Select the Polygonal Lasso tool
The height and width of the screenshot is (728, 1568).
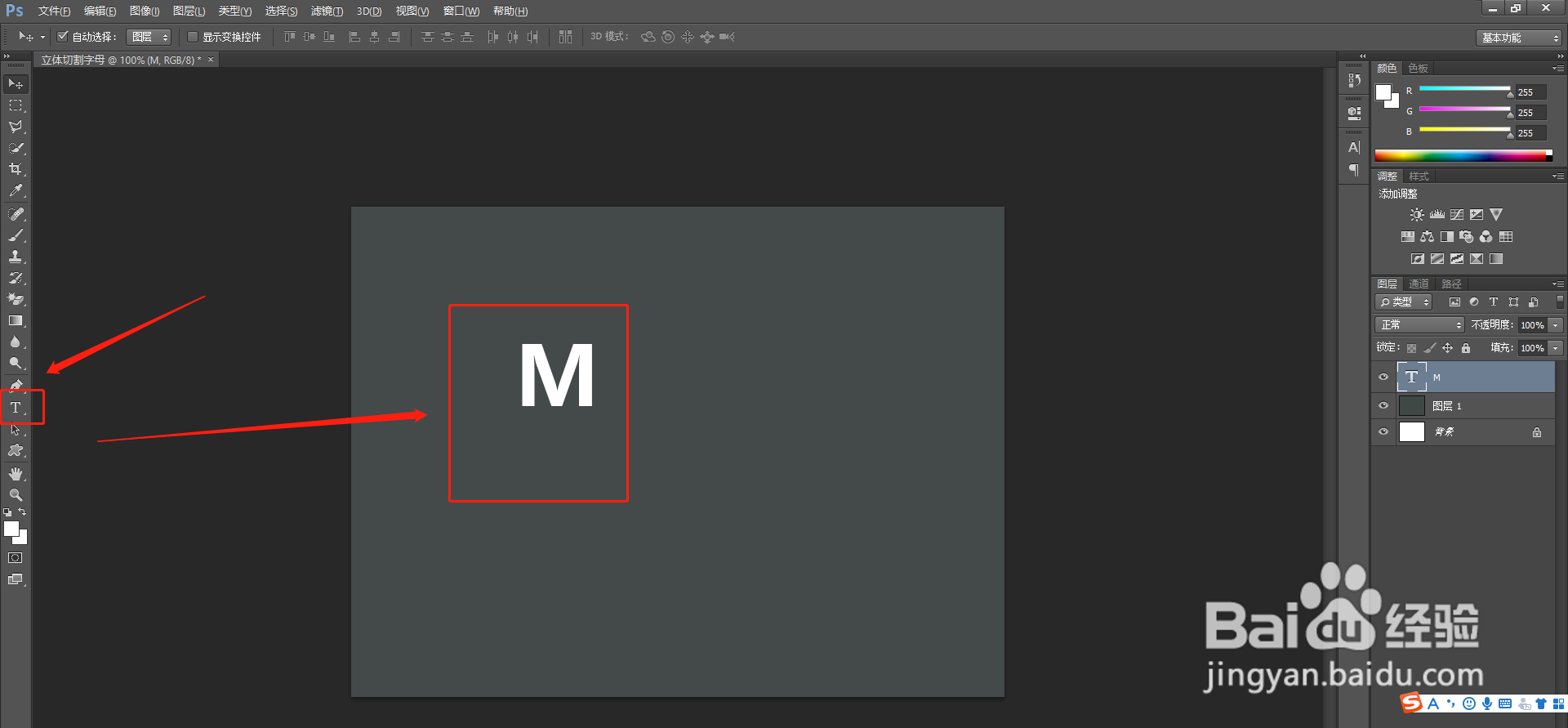(x=16, y=127)
